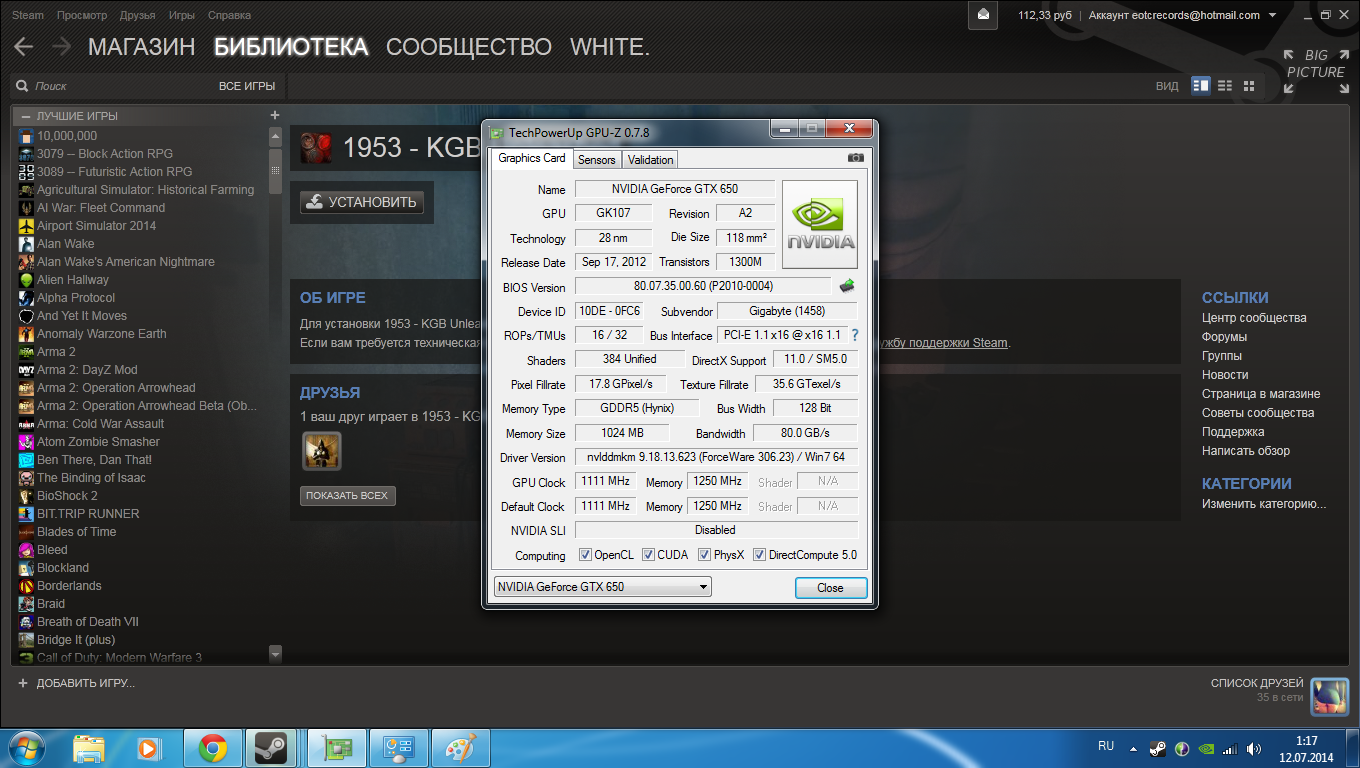Open the Steam inbox envelope icon
Viewport: 1360px width, 768px height.
pos(983,15)
